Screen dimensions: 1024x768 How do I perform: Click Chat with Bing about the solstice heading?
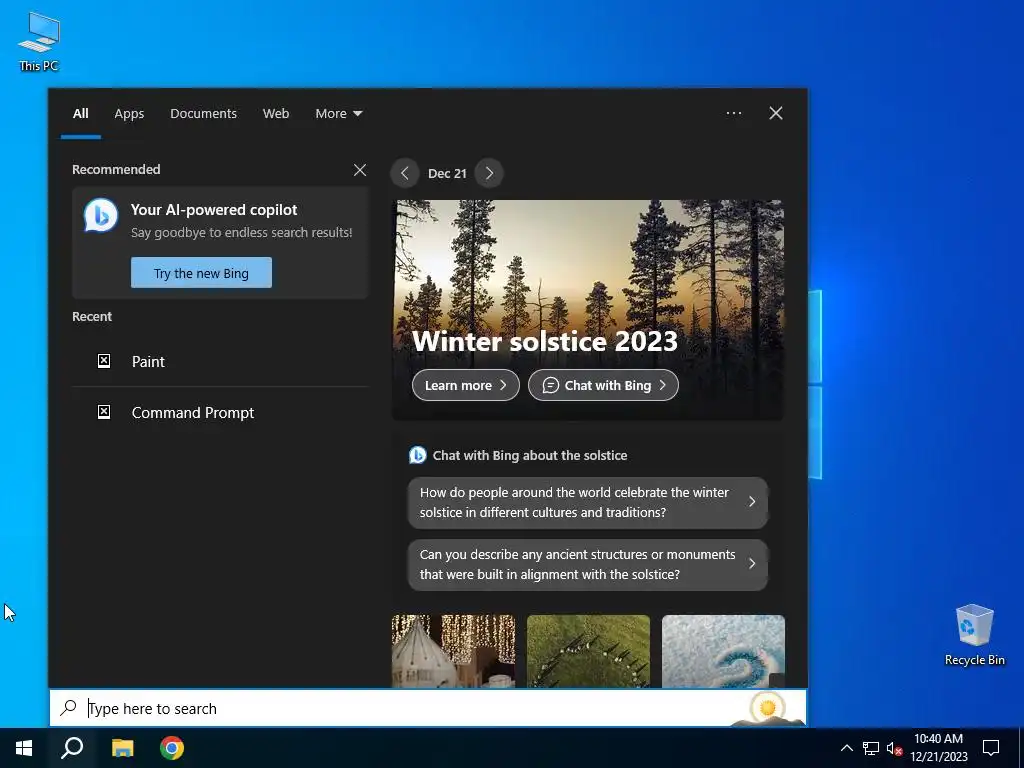(530, 455)
